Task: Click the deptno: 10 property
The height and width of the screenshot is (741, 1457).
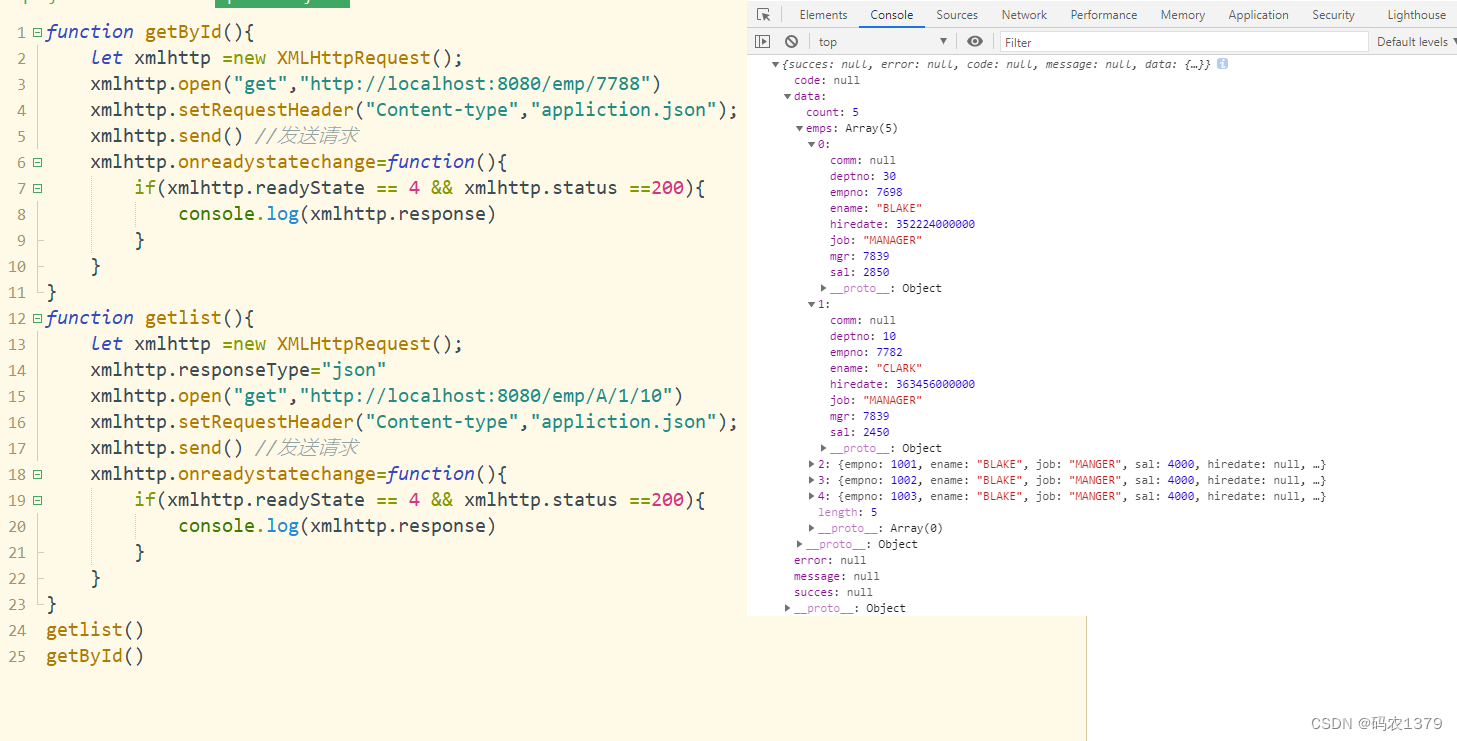Action: [863, 336]
